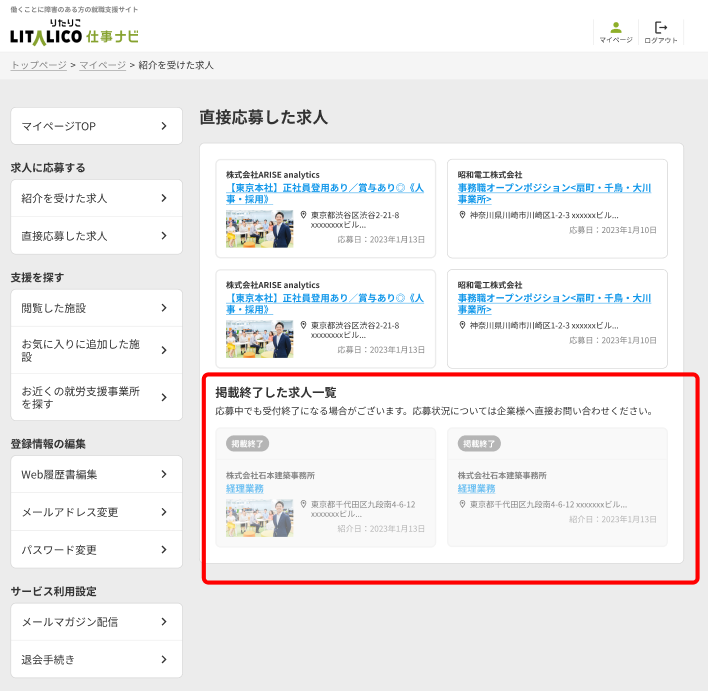The width and height of the screenshot is (708, 691).
Task: Click first 経理業務 link with thumbnail
Action: (x=245, y=489)
